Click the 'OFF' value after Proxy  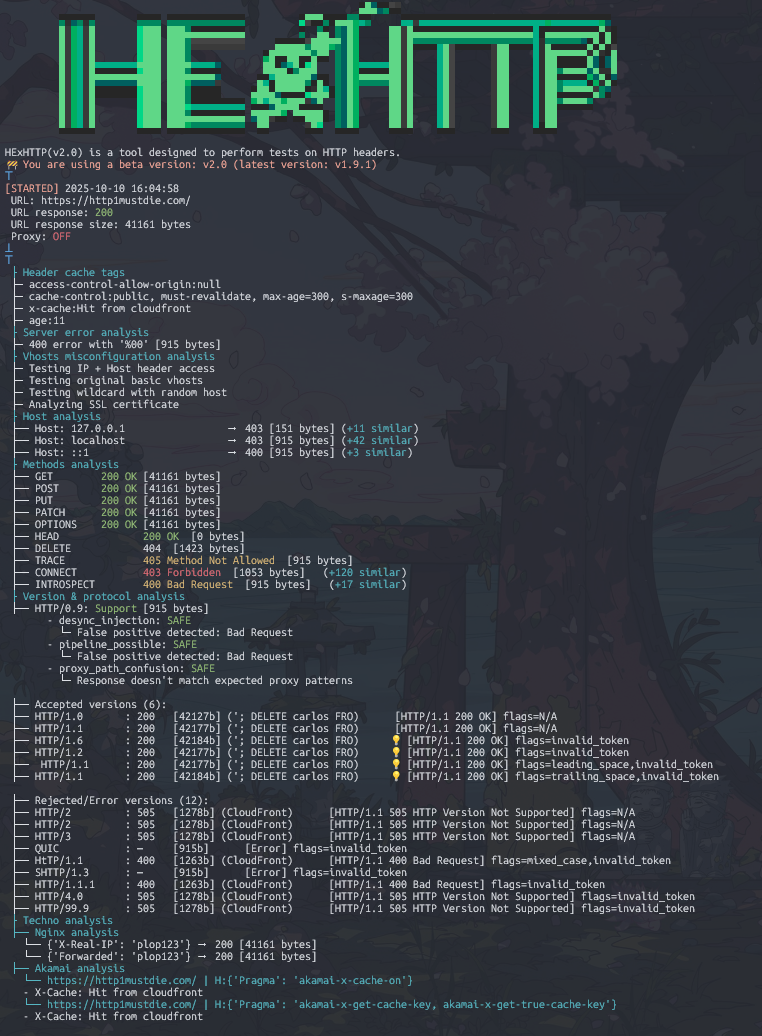(x=61, y=237)
